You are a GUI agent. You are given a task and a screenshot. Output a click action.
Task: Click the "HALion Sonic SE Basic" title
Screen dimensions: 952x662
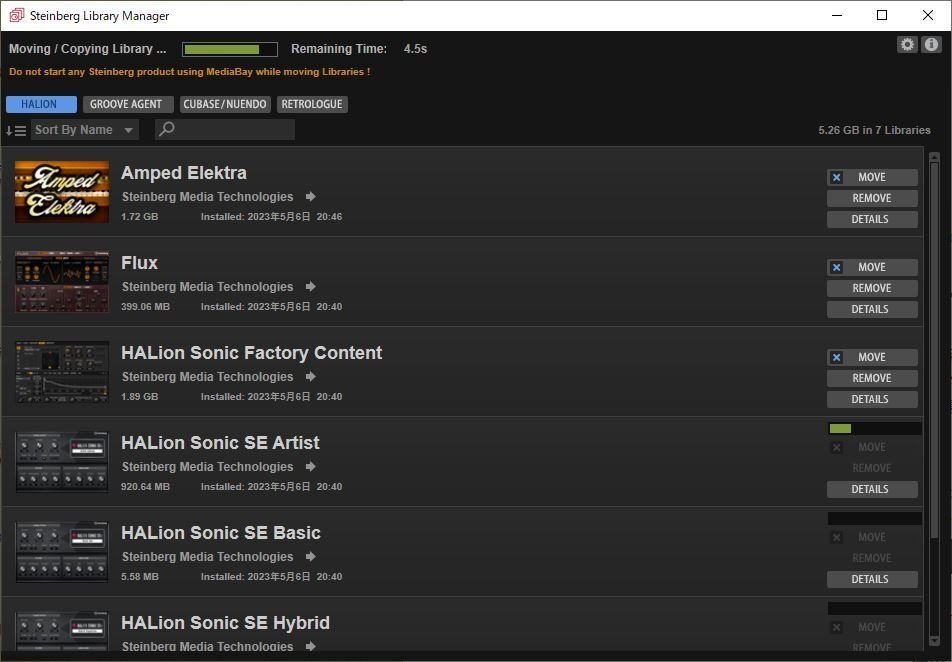[221, 533]
